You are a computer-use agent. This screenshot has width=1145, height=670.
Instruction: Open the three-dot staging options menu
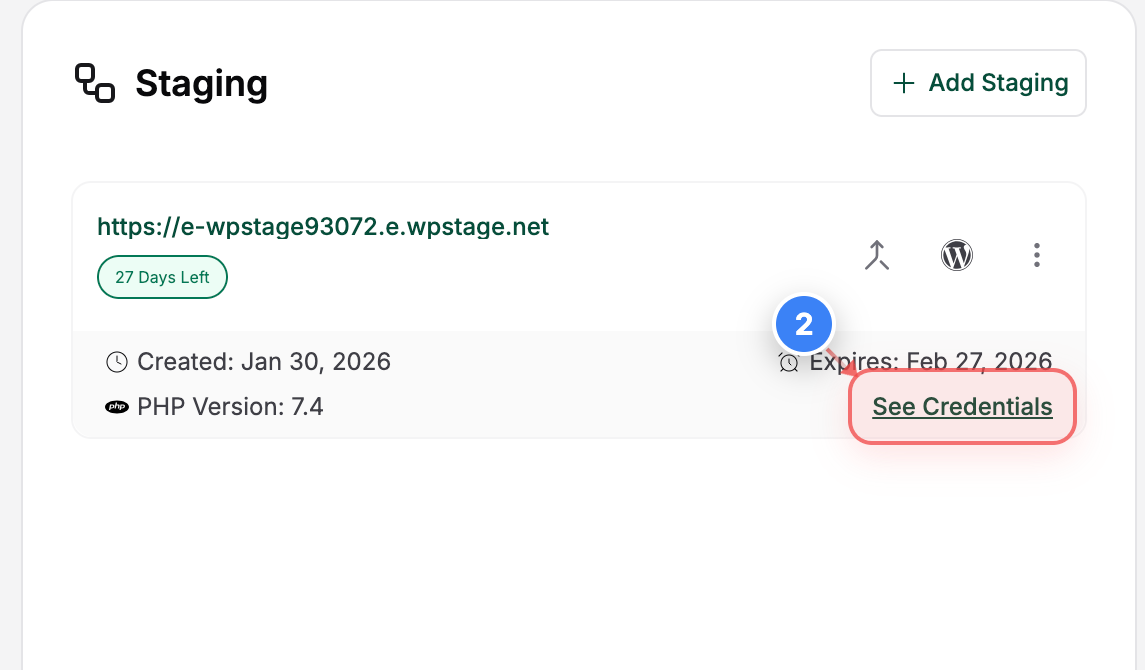(x=1037, y=255)
